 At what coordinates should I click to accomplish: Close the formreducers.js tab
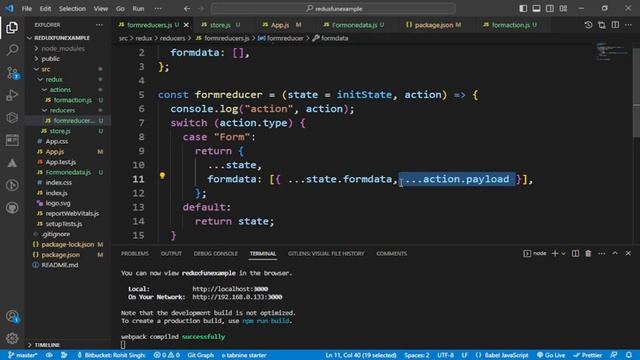click(x=186, y=25)
